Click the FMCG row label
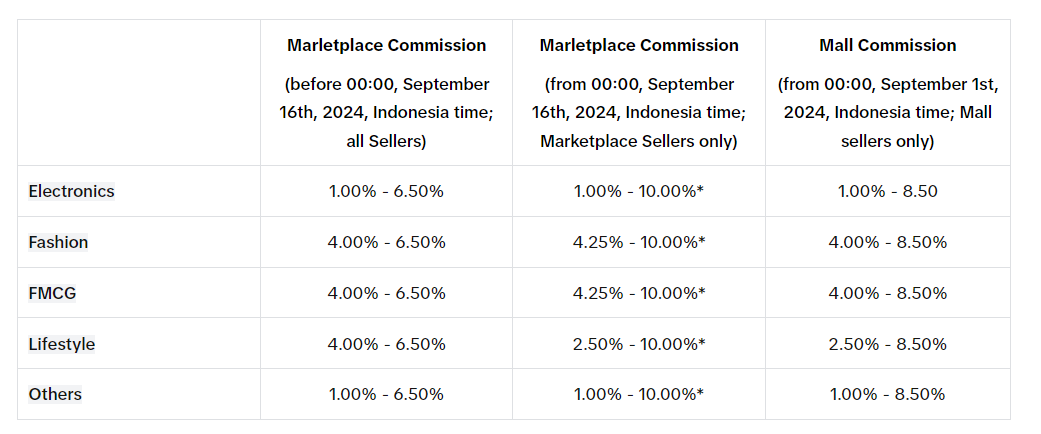This screenshot has width=1041, height=434. [54, 293]
